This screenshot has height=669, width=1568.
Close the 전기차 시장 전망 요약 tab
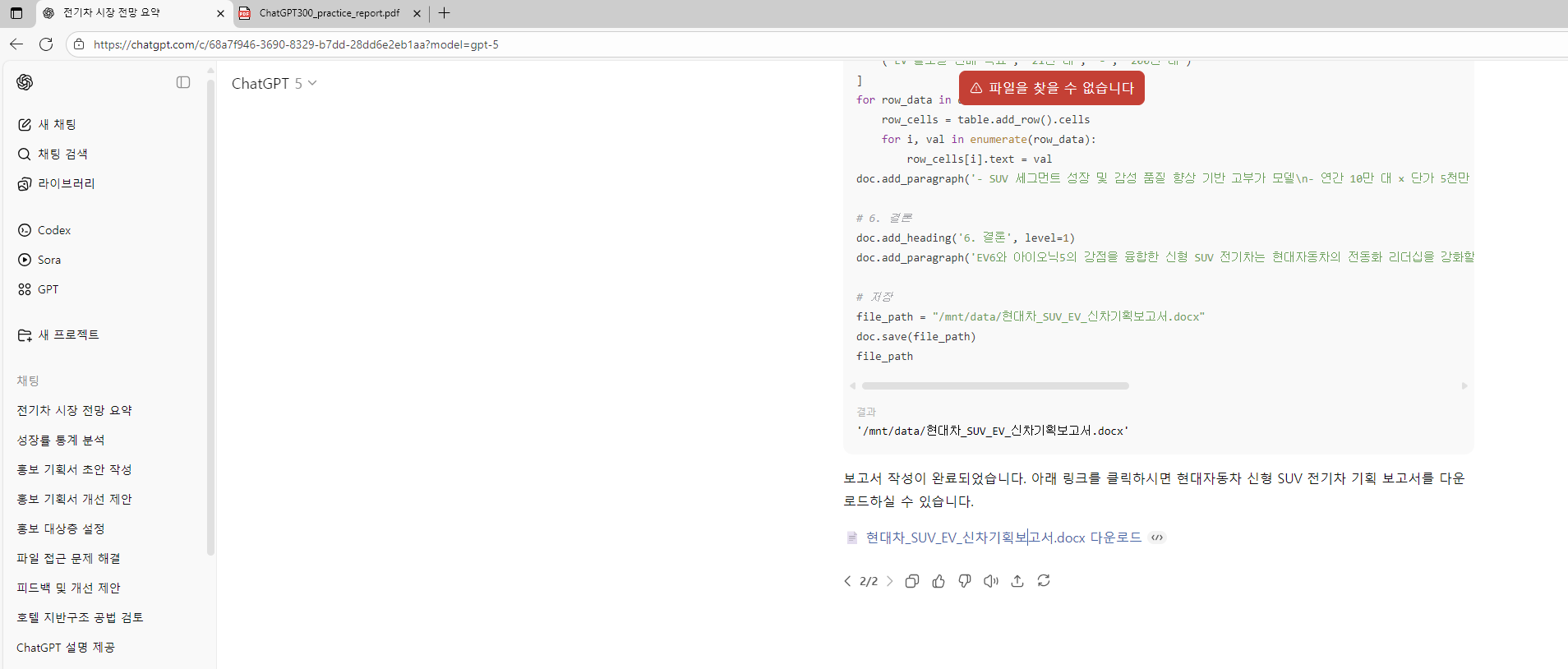tap(220, 13)
